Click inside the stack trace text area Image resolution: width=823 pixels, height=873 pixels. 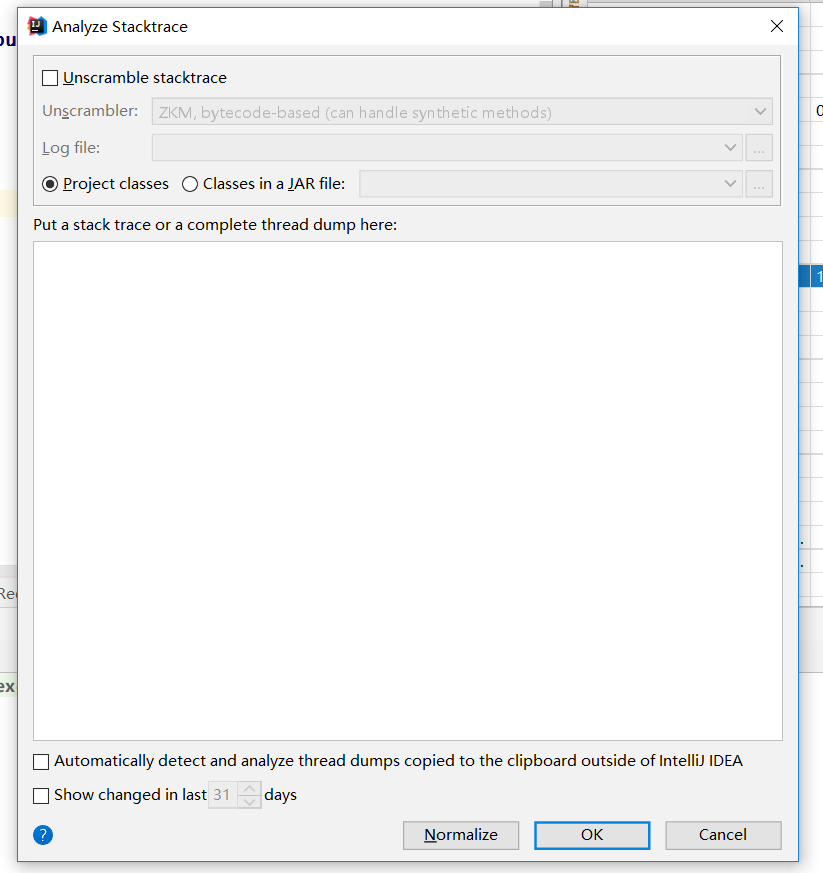pos(407,490)
